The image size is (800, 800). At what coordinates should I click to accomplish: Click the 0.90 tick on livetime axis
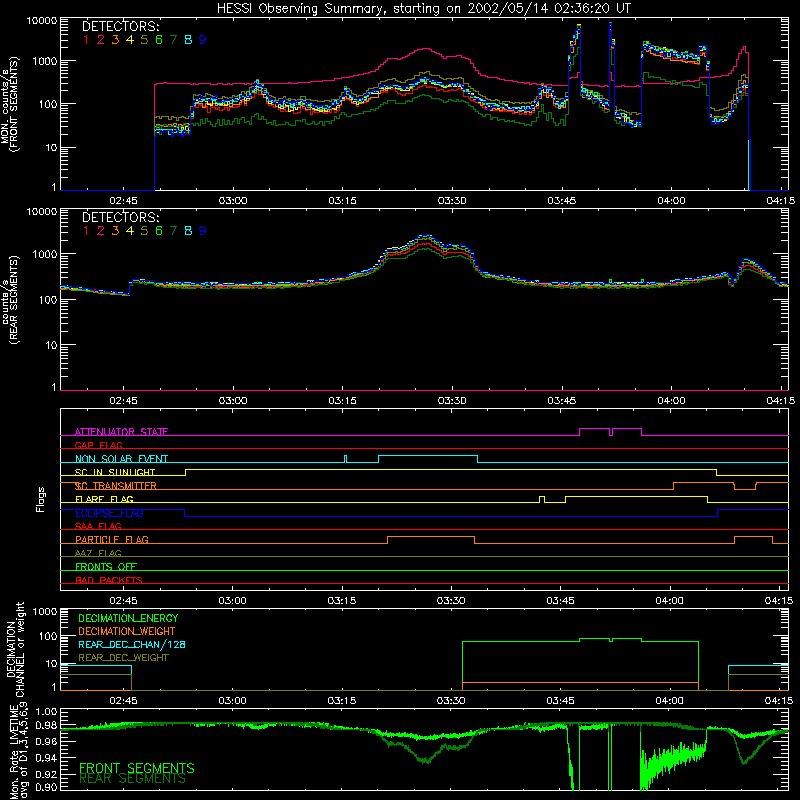pyautogui.click(x=46, y=787)
